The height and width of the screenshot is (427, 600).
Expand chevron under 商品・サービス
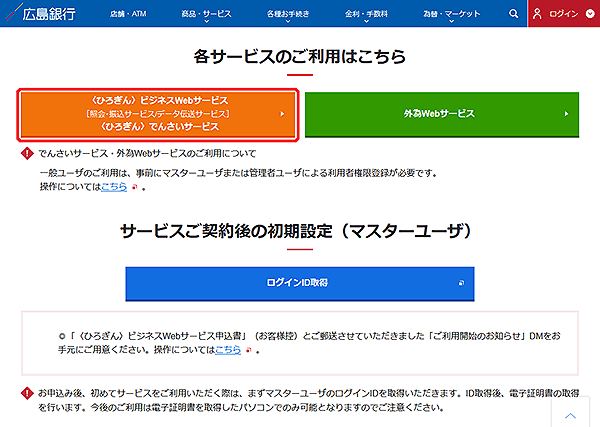click(207, 21)
